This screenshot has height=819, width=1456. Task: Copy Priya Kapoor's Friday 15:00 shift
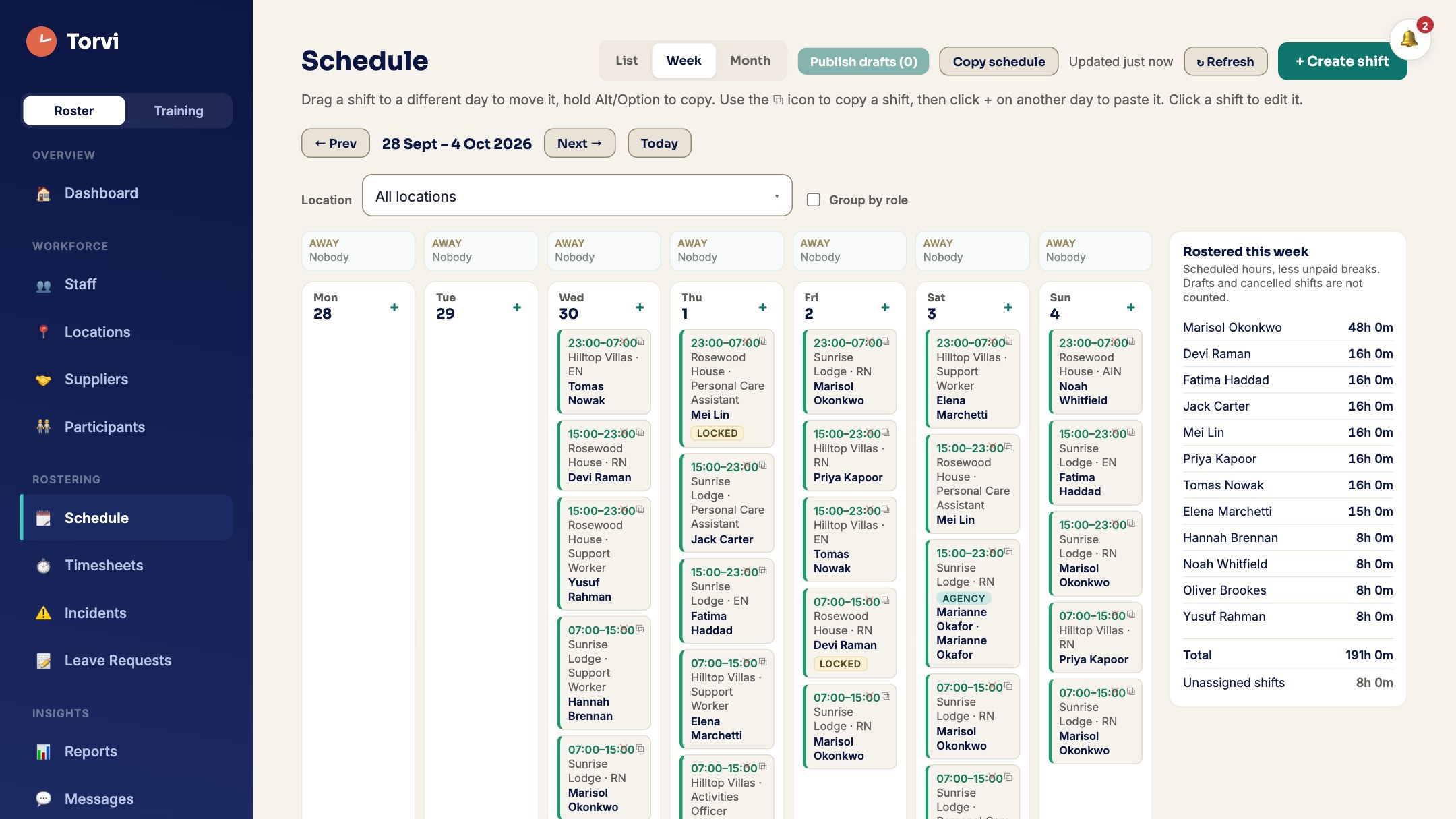886,433
